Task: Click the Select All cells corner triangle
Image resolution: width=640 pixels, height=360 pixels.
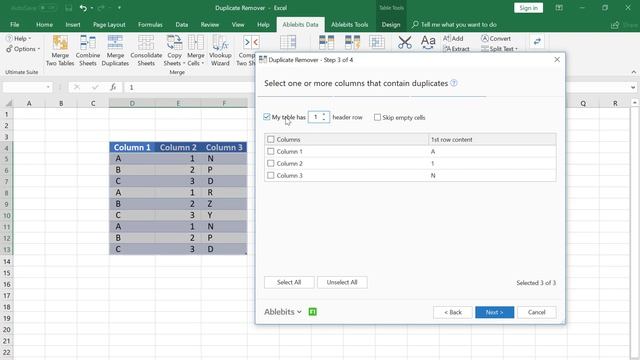Action: pyautogui.click(x=9, y=103)
